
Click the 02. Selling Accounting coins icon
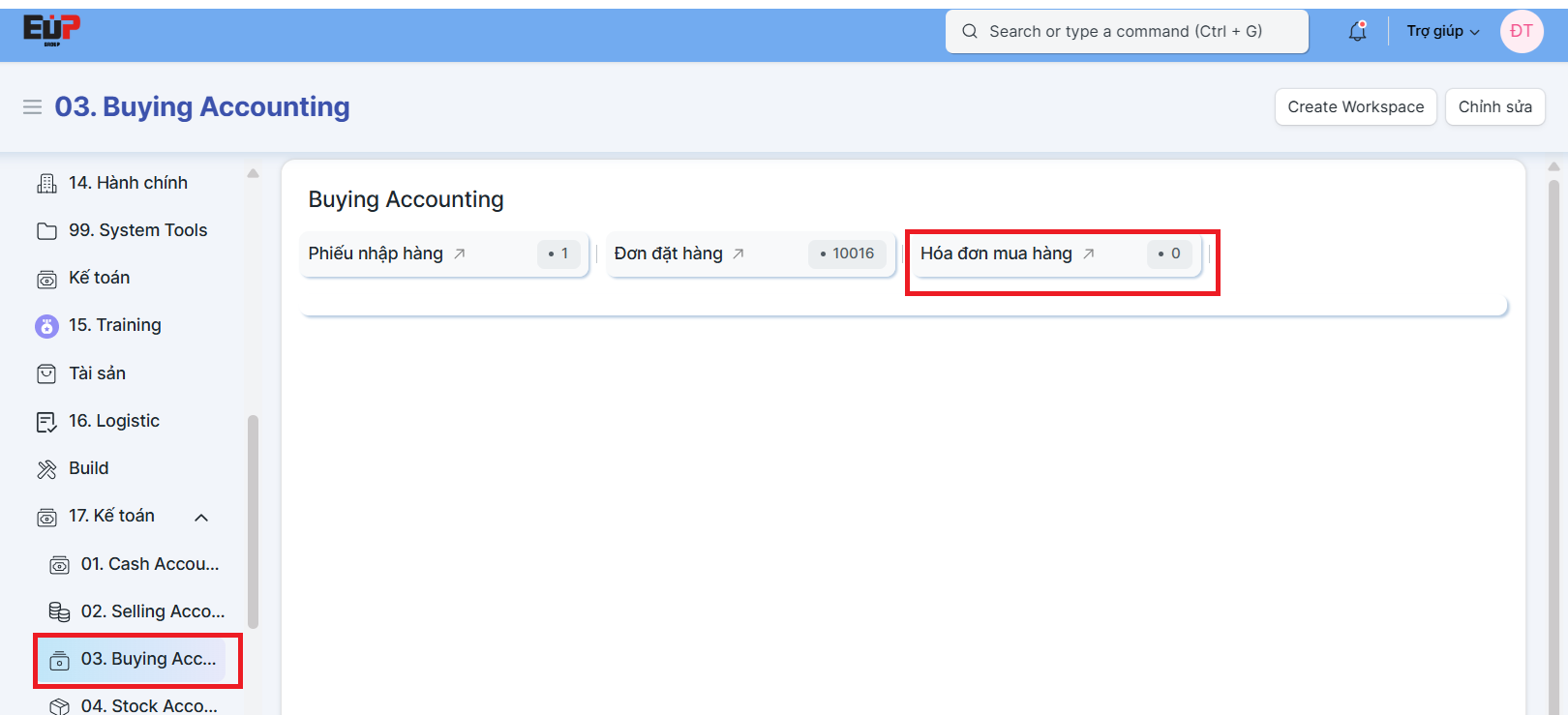click(59, 611)
